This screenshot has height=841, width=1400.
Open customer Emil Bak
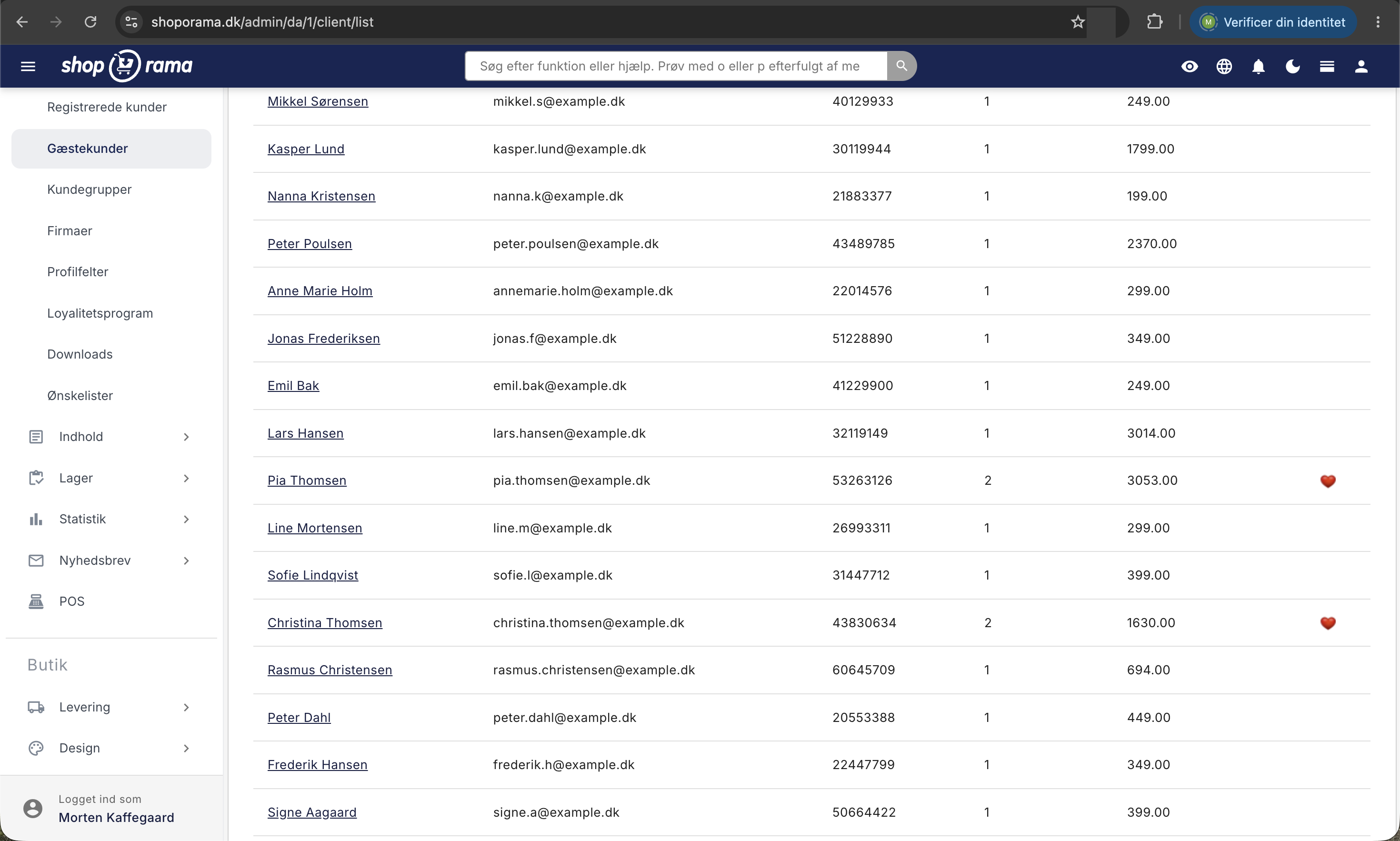tap(293, 385)
